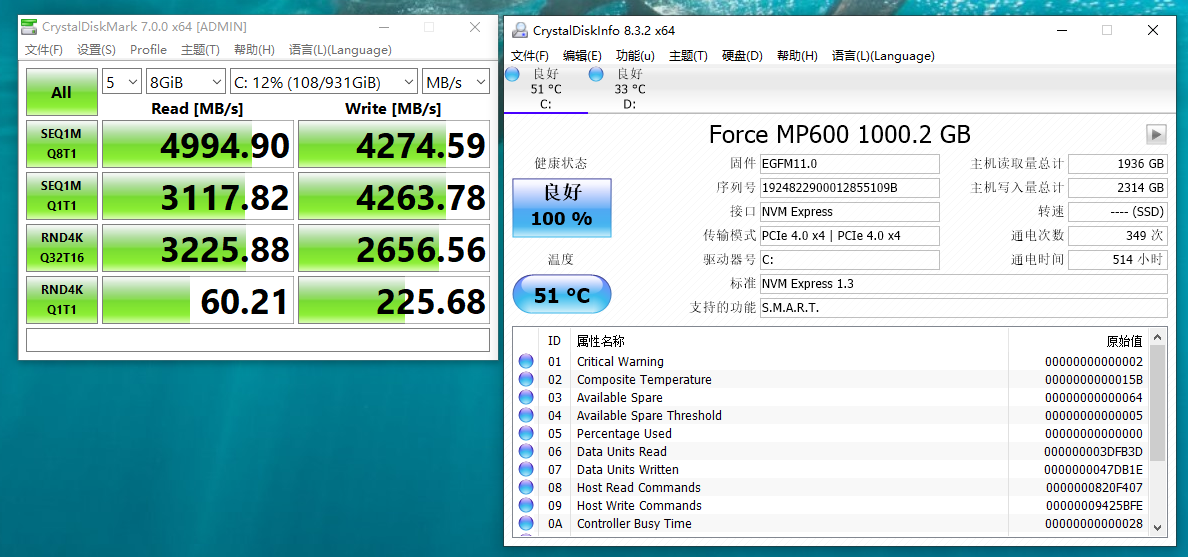Click status orb for Data Units Written row
This screenshot has width=1188, height=557.
pos(526,470)
